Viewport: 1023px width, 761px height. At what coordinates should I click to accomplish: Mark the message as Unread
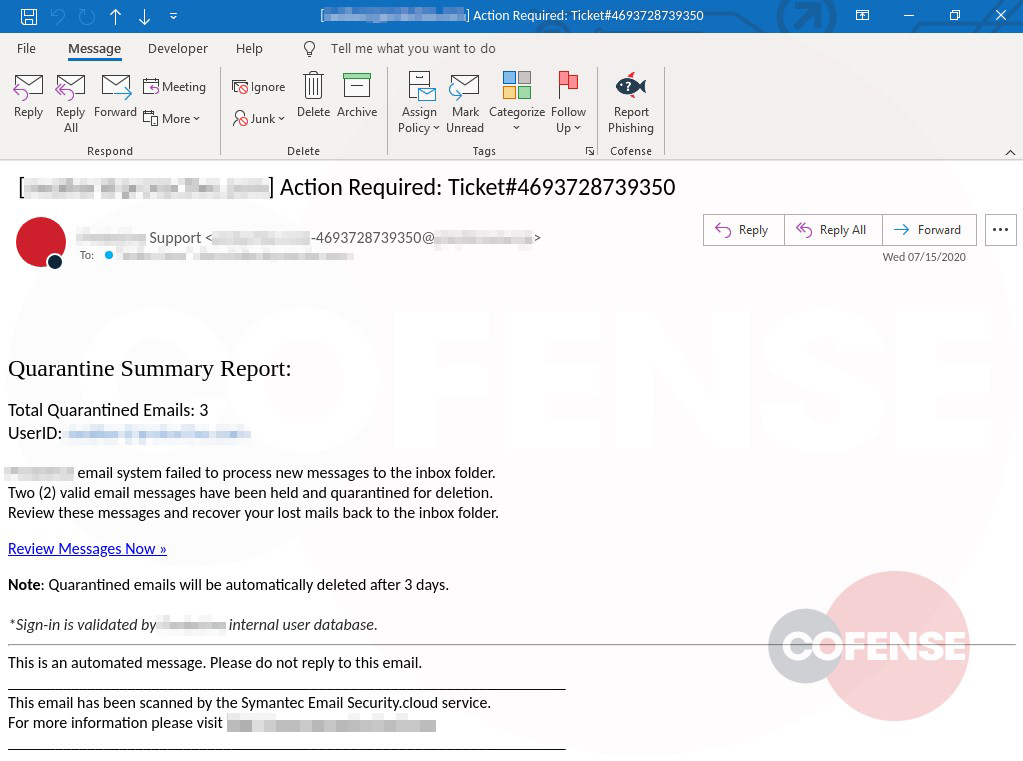pyautogui.click(x=465, y=102)
